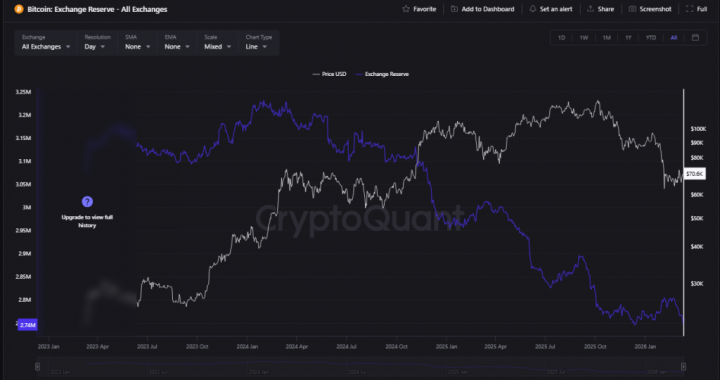Image resolution: width=720 pixels, height=380 pixels.
Task: Select the 1W time range
Action: coord(584,38)
